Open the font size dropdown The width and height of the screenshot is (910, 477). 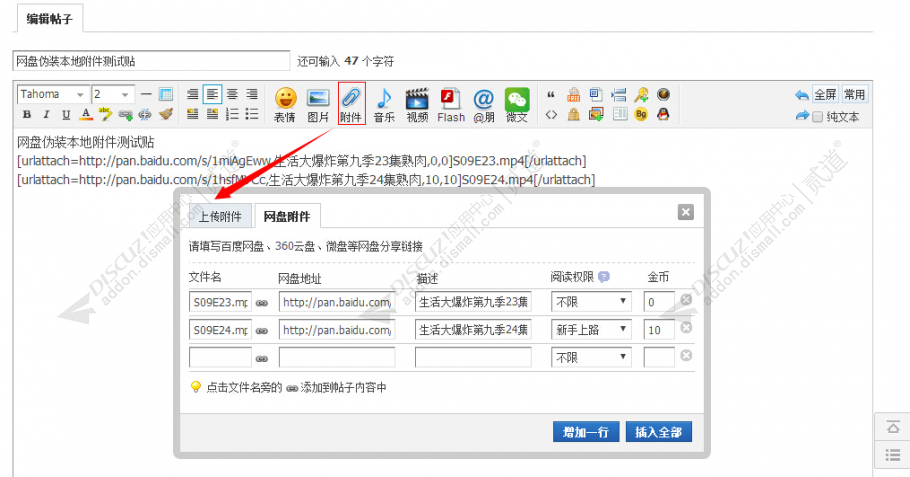[x=113, y=94]
